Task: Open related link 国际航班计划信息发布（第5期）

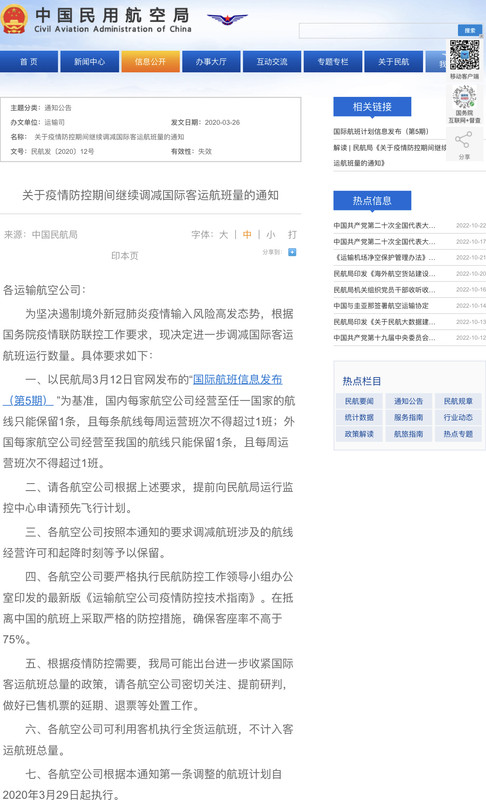Action: (381, 132)
